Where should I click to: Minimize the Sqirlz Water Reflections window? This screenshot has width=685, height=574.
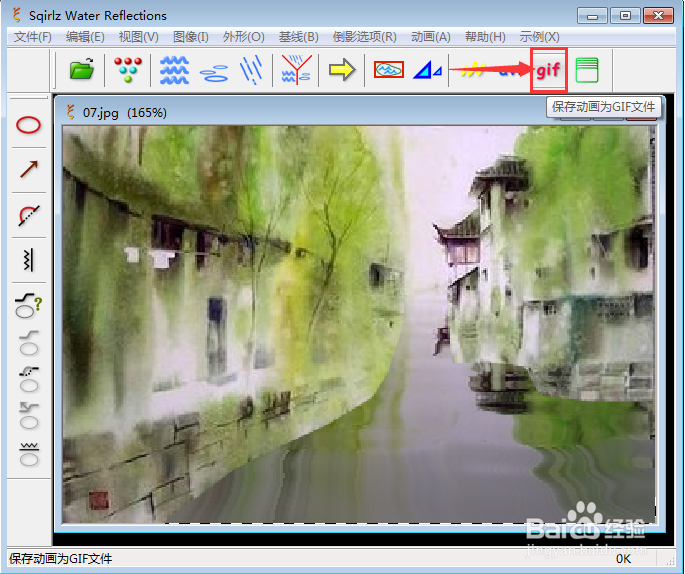(592, 16)
